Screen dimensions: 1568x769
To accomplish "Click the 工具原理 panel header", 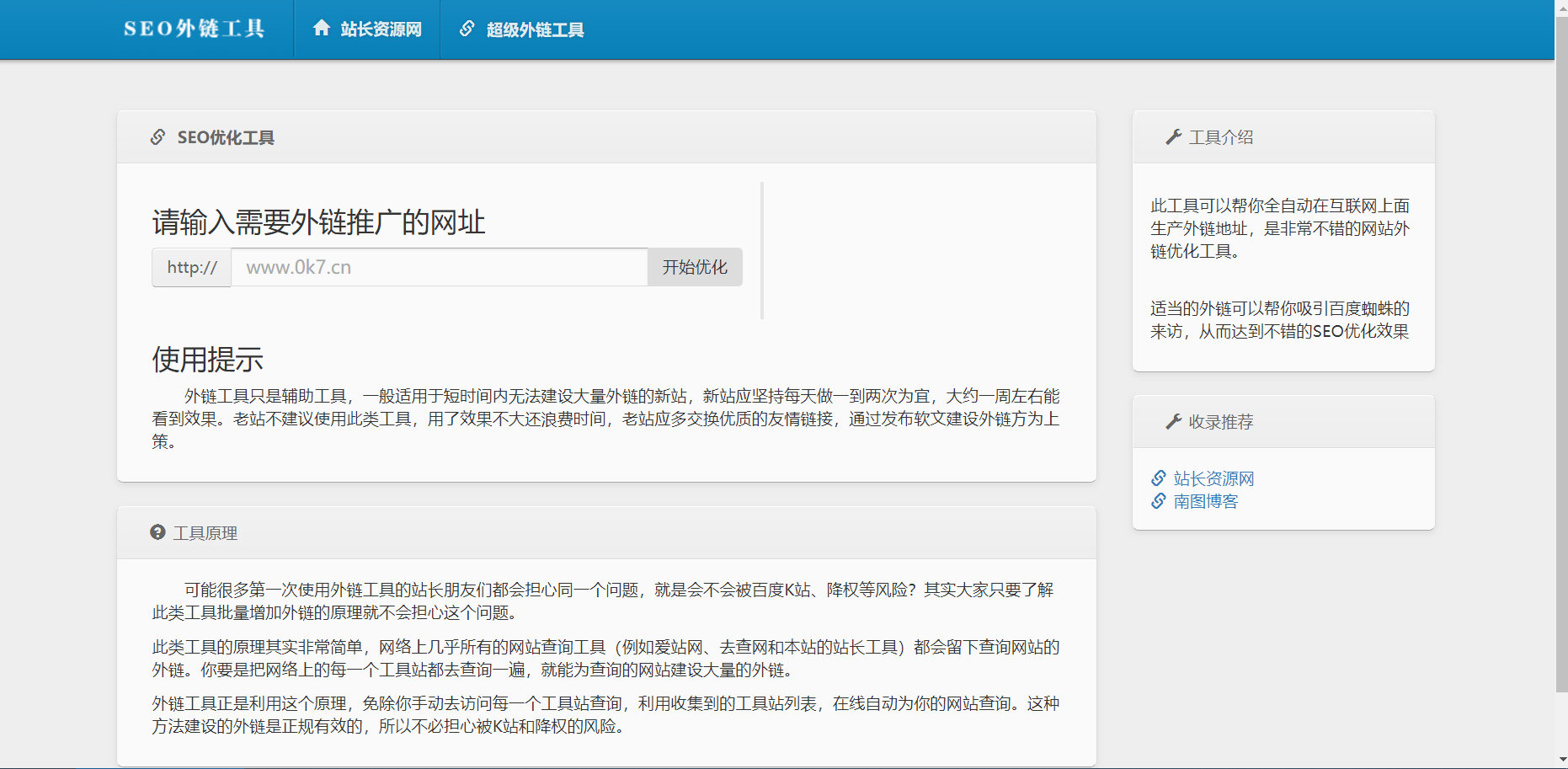I will 205,533.
